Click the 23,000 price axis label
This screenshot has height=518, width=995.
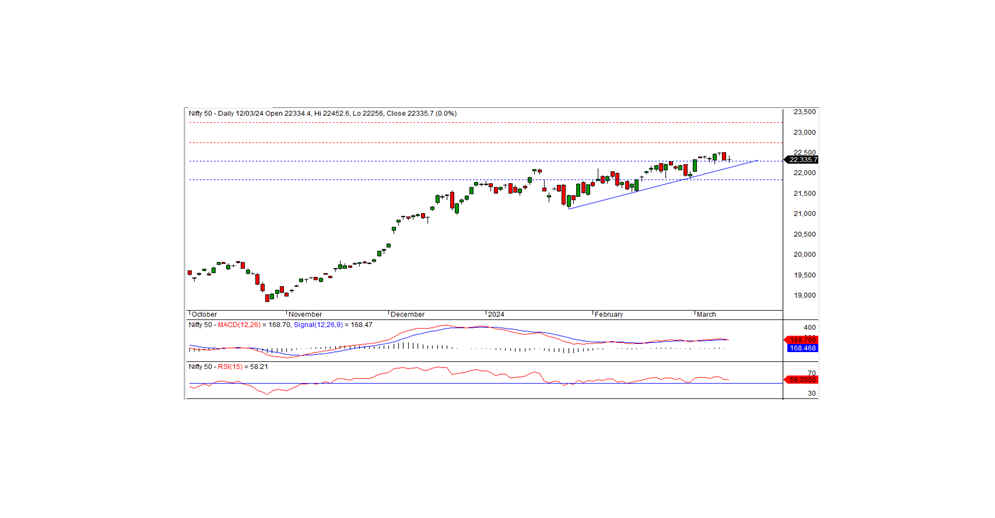click(805, 133)
